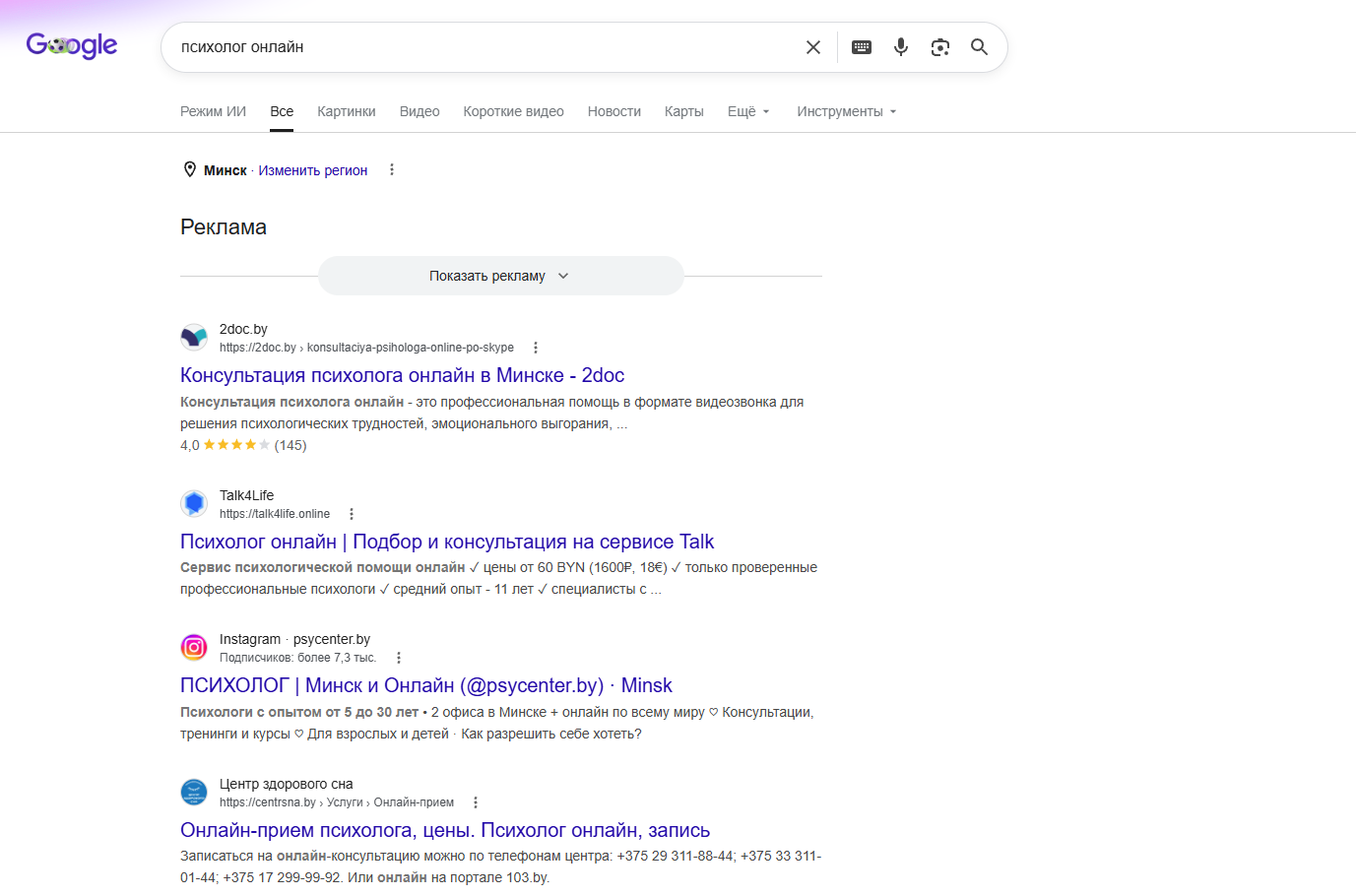Click the 2doc.by site favicon
This screenshot has width=1356, height=896.
(x=194, y=338)
